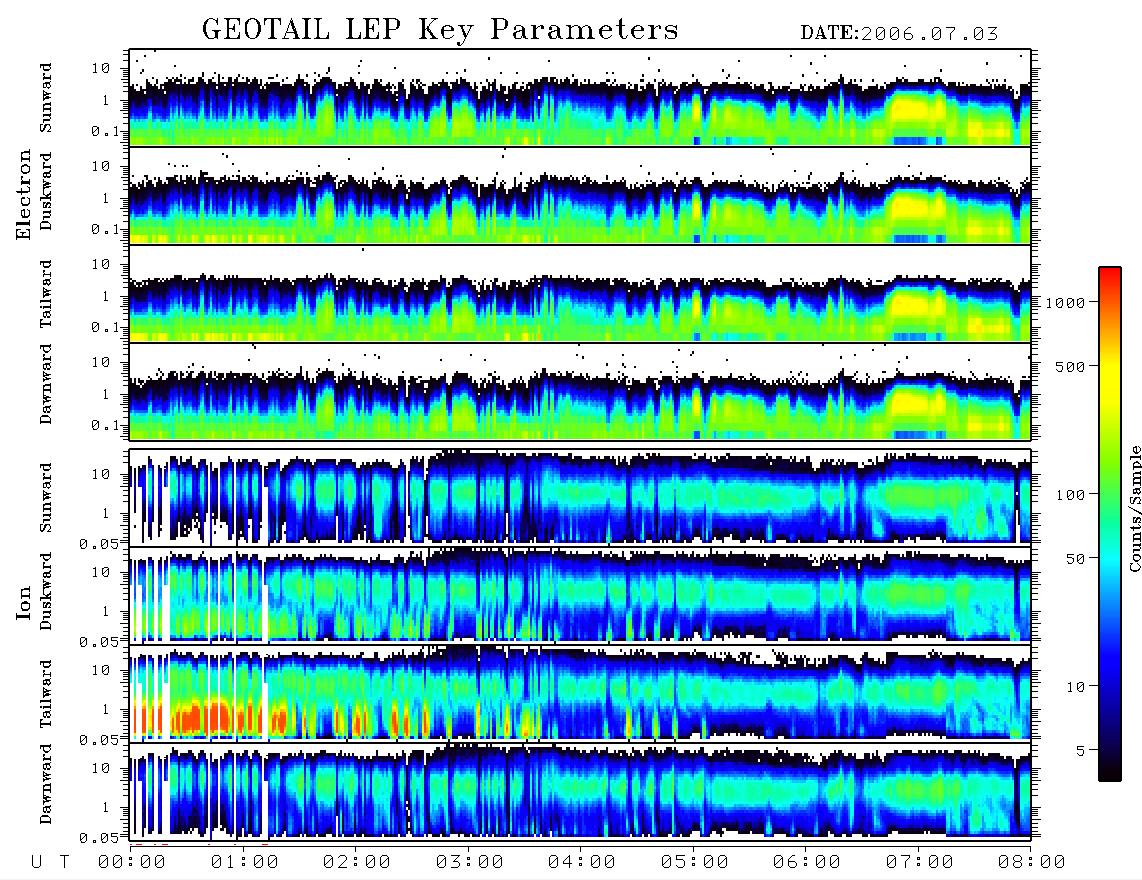Click the Ion Tailward spectrogram panel
Image resolution: width=1142 pixels, height=880 pixels.
(x=580, y=693)
